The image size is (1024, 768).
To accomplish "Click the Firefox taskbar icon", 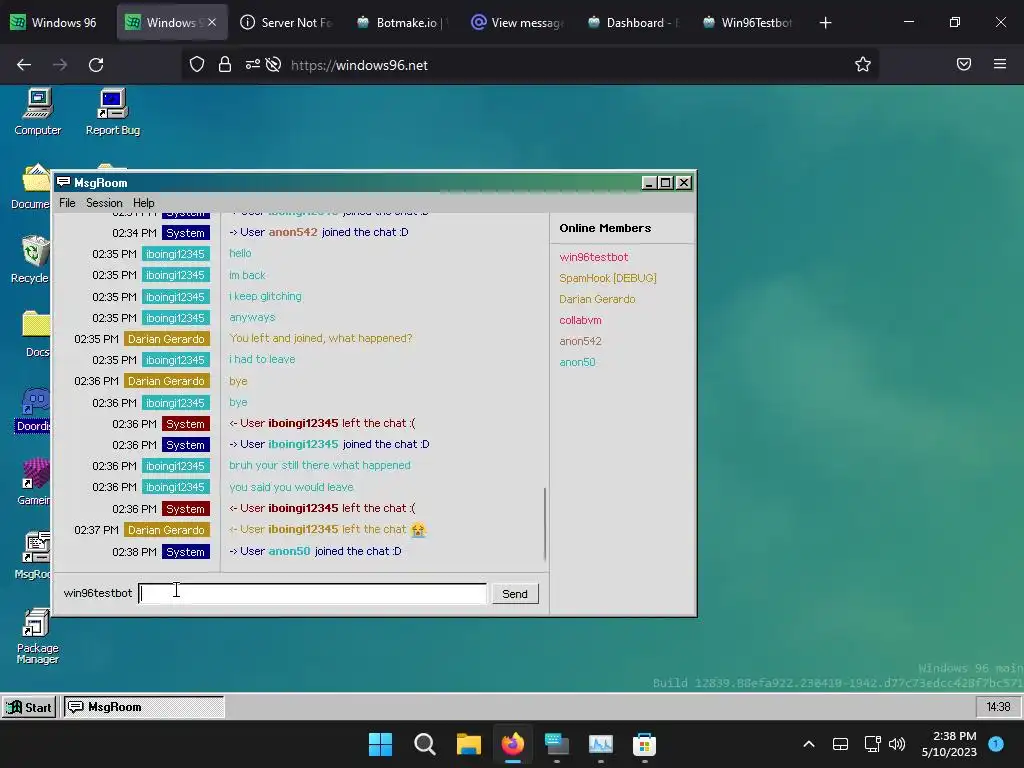I will 513,744.
